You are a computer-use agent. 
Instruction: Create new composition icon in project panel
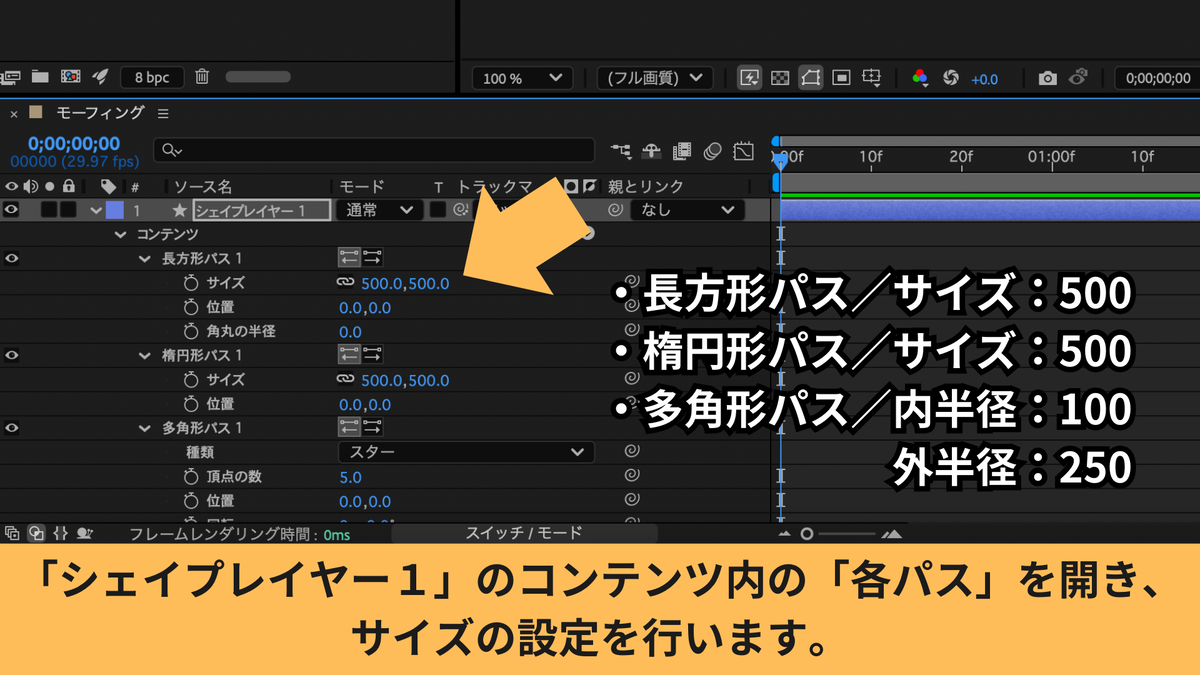coord(70,76)
